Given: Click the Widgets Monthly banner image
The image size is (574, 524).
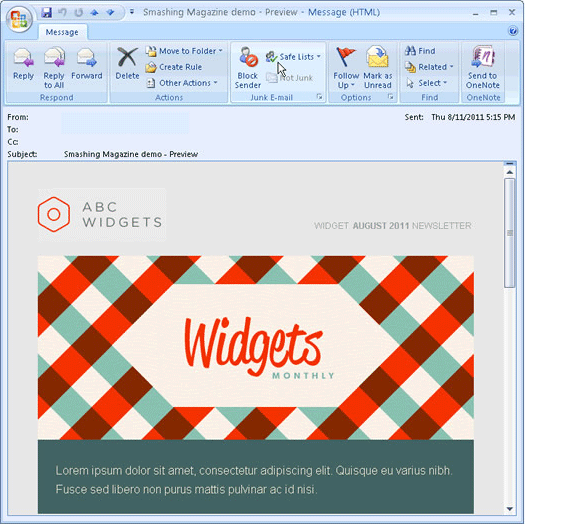Looking at the screenshot, I should (256, 348).
